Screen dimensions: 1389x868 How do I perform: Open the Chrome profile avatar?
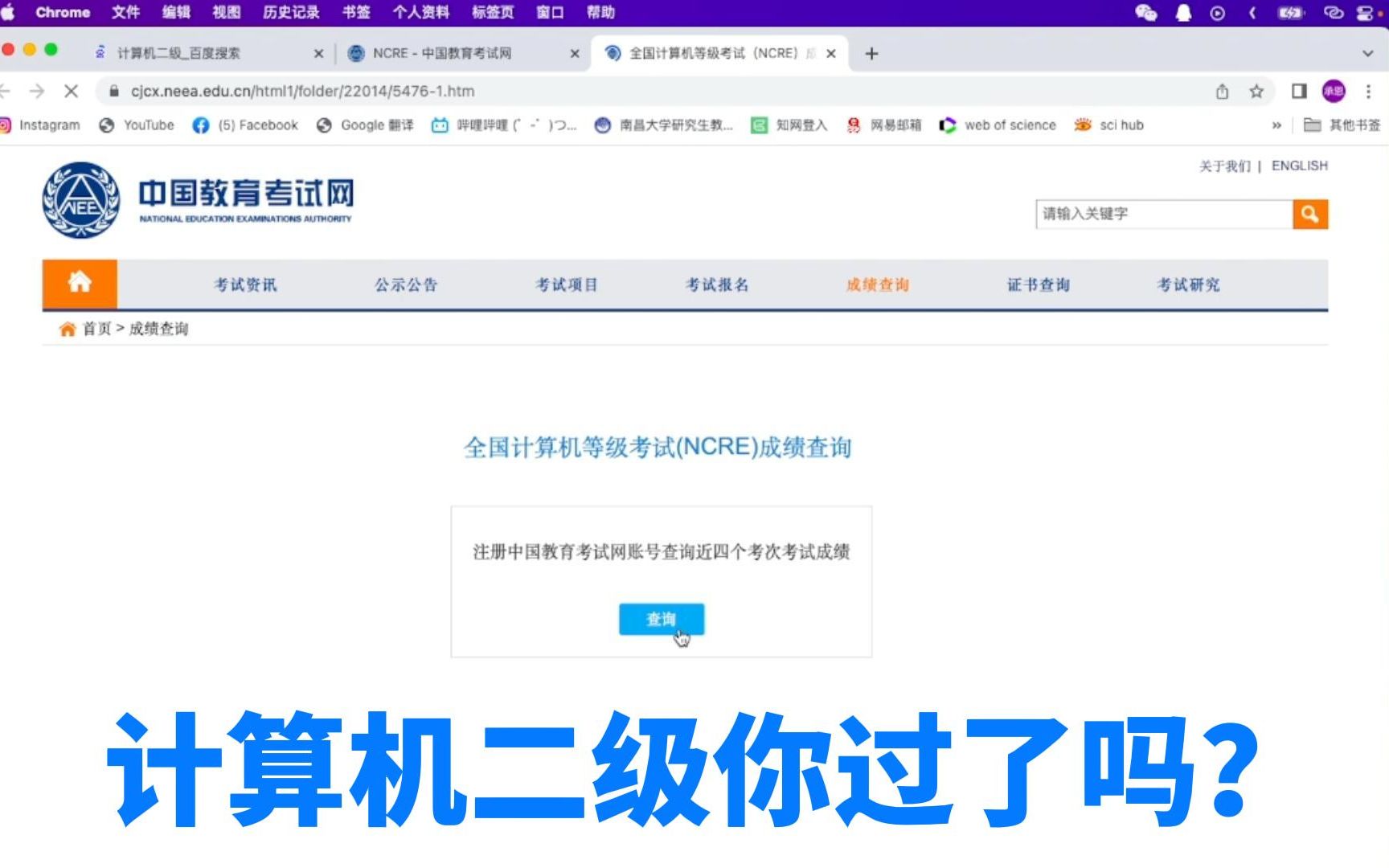(x=1333, y=91)
